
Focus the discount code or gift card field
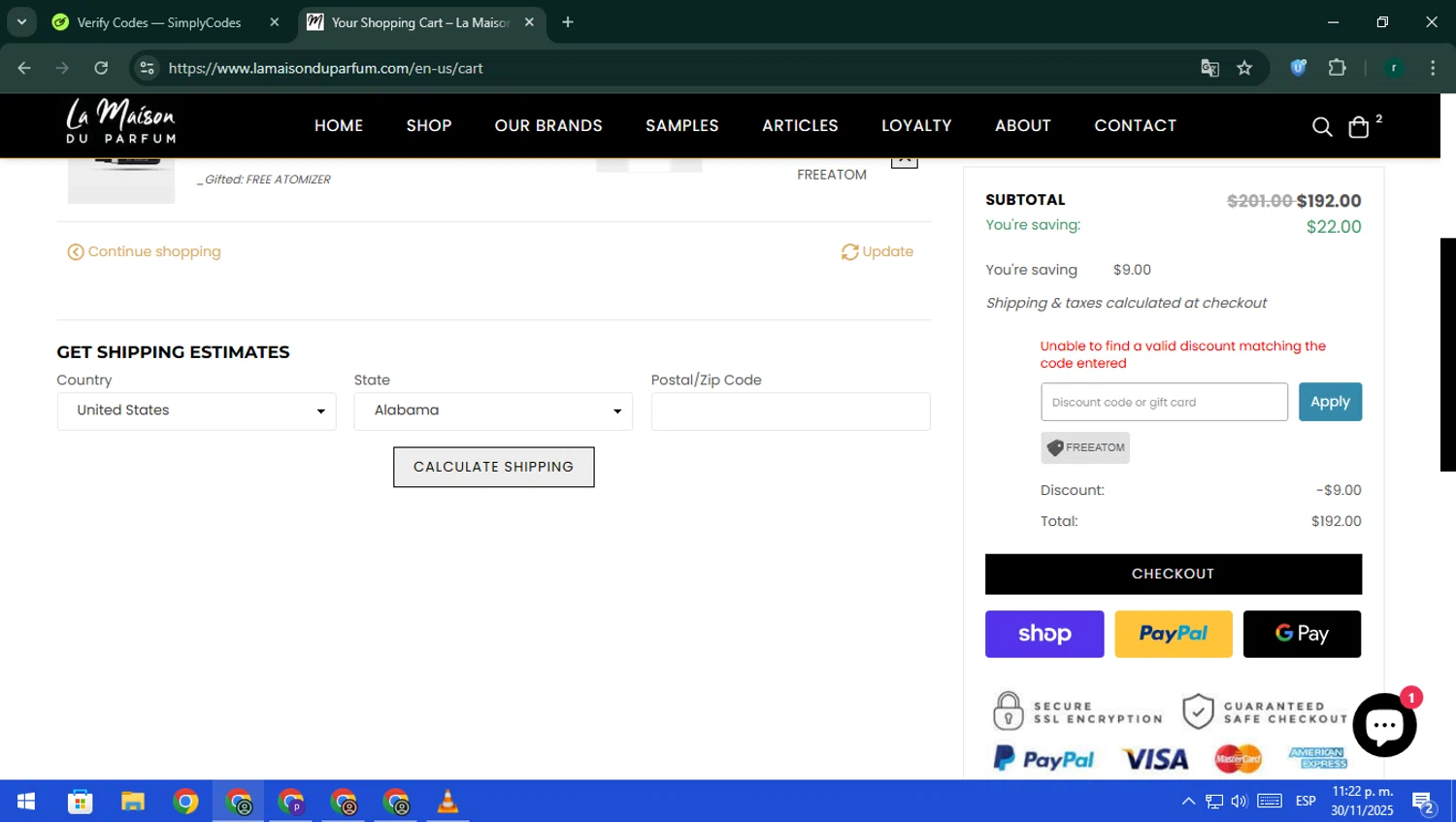[1164, 402]
